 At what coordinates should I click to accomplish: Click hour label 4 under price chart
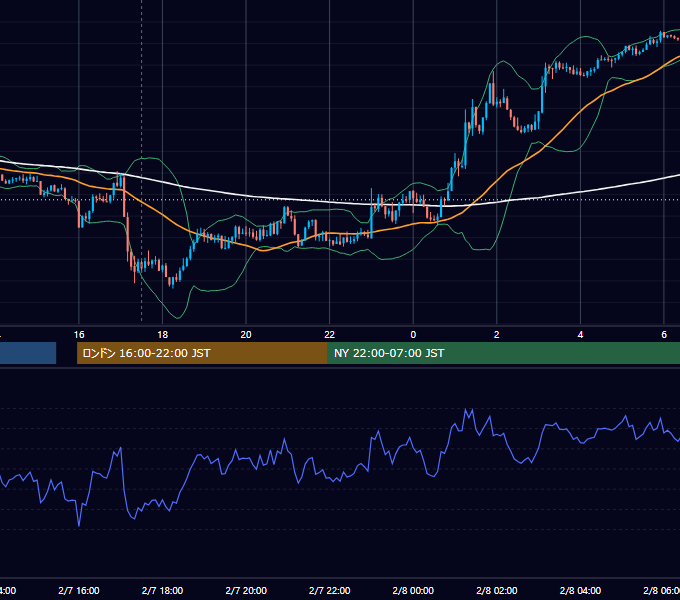pos(580,335)
